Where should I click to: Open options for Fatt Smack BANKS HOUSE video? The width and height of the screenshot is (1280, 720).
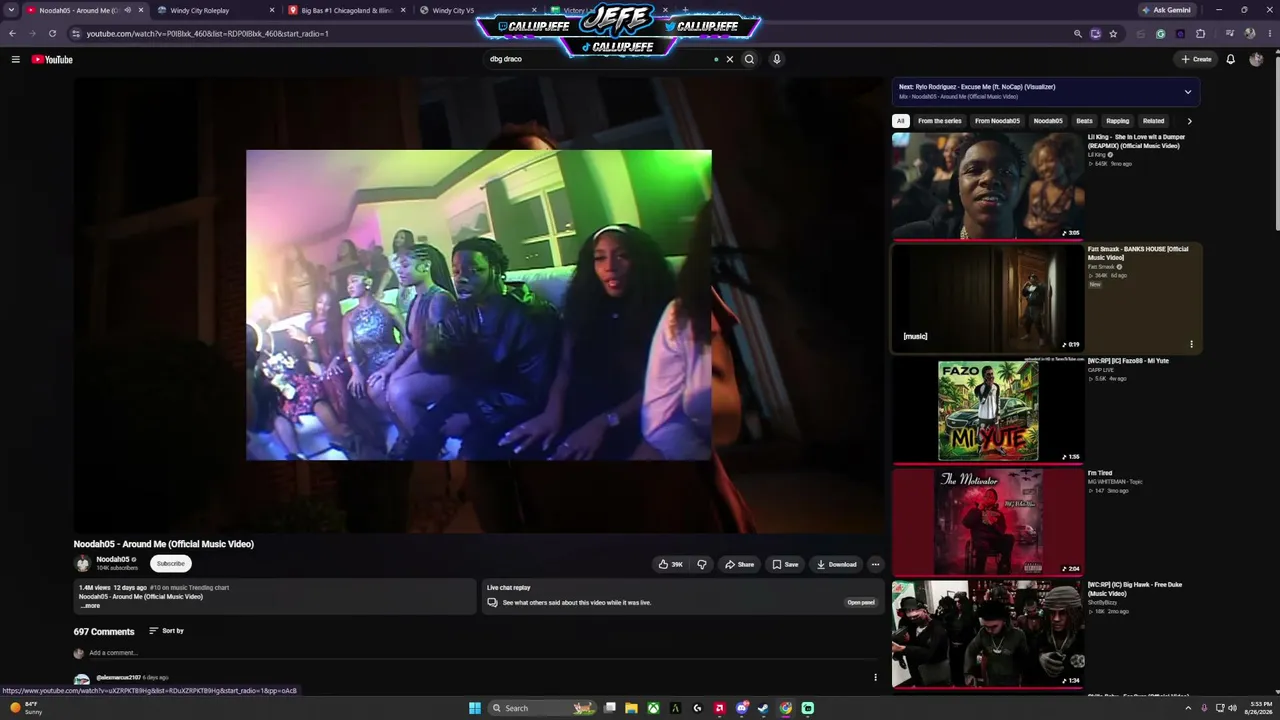click(x=1191, y=344)
